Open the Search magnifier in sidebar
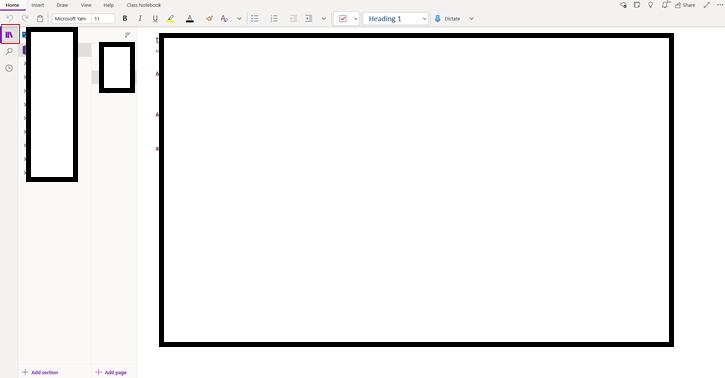This screenshot has height=378, width=725. [x=9, y=51]
